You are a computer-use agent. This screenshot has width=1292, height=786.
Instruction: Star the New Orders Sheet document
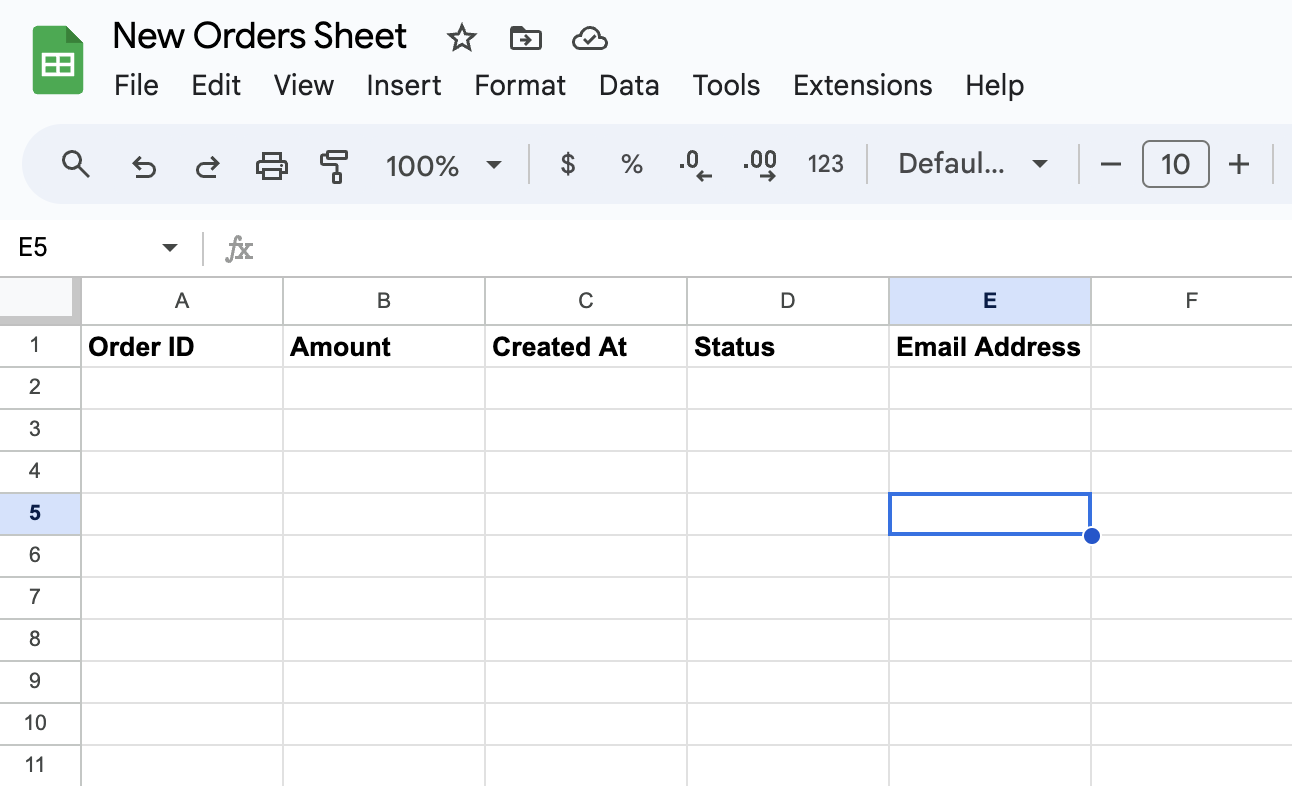(461, 38)
